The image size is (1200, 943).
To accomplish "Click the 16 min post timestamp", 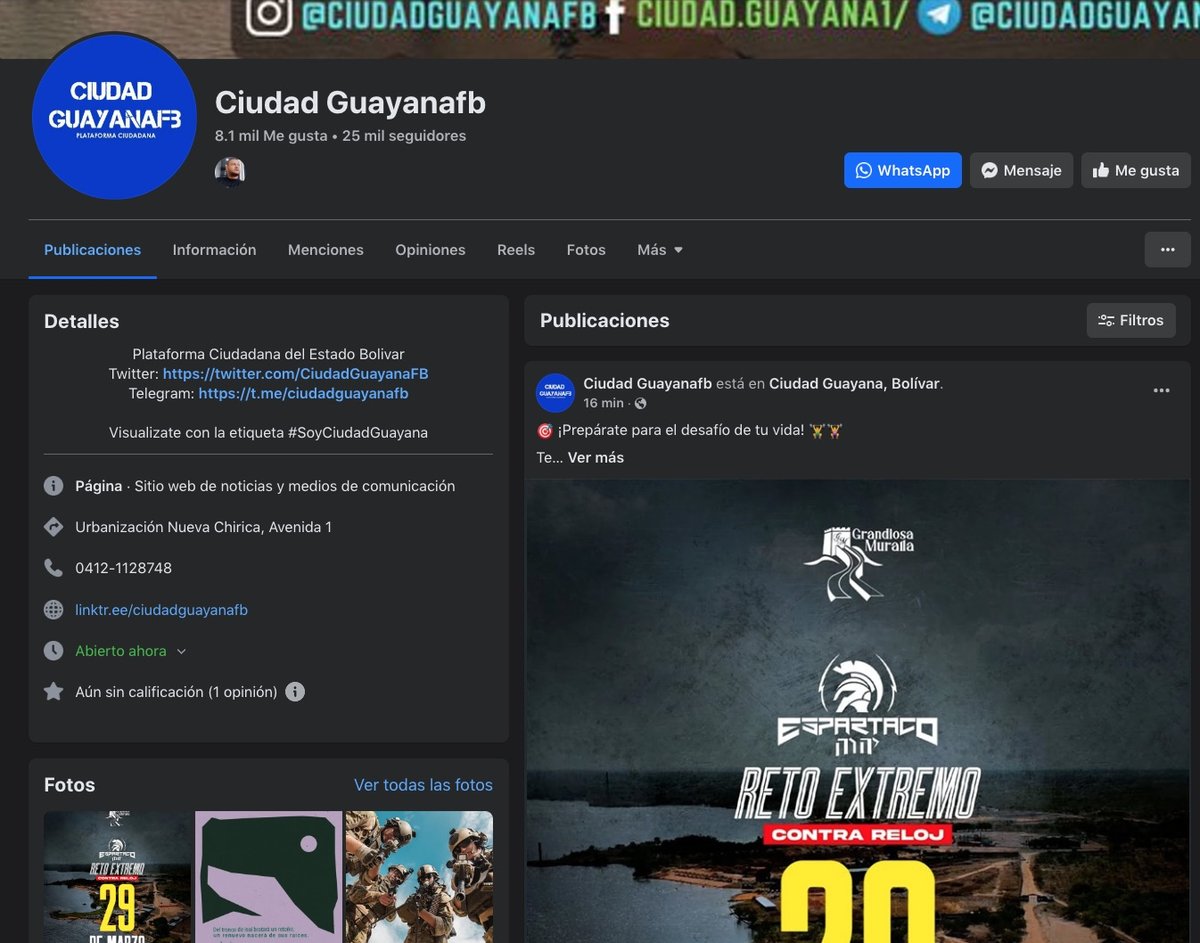I will click(x=603, y=403).
